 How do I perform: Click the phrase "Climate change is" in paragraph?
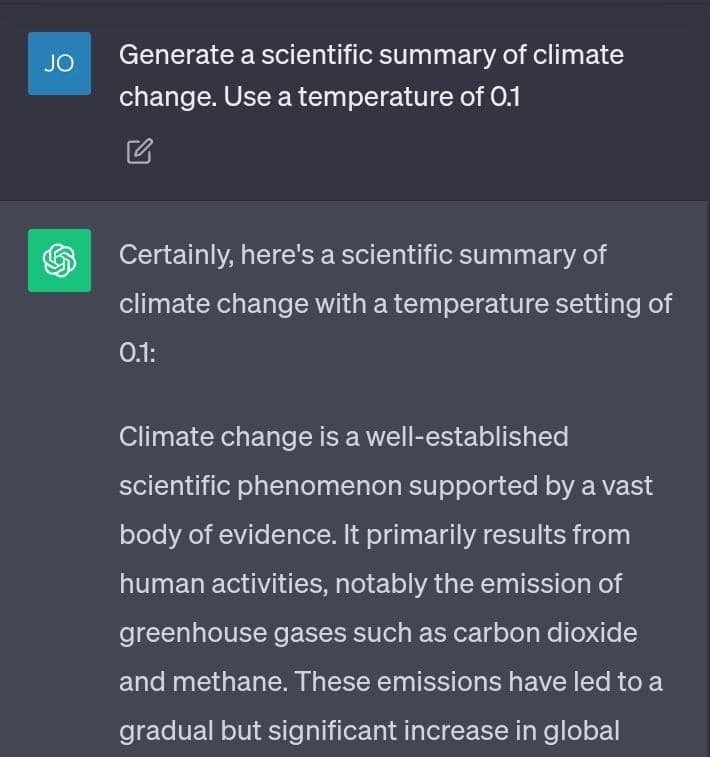pos(229,437)
